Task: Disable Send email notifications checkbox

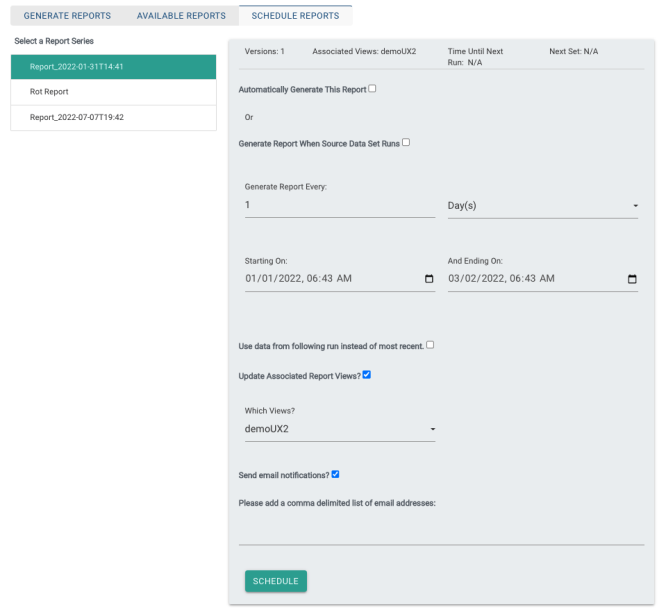Action: point(336,474)
